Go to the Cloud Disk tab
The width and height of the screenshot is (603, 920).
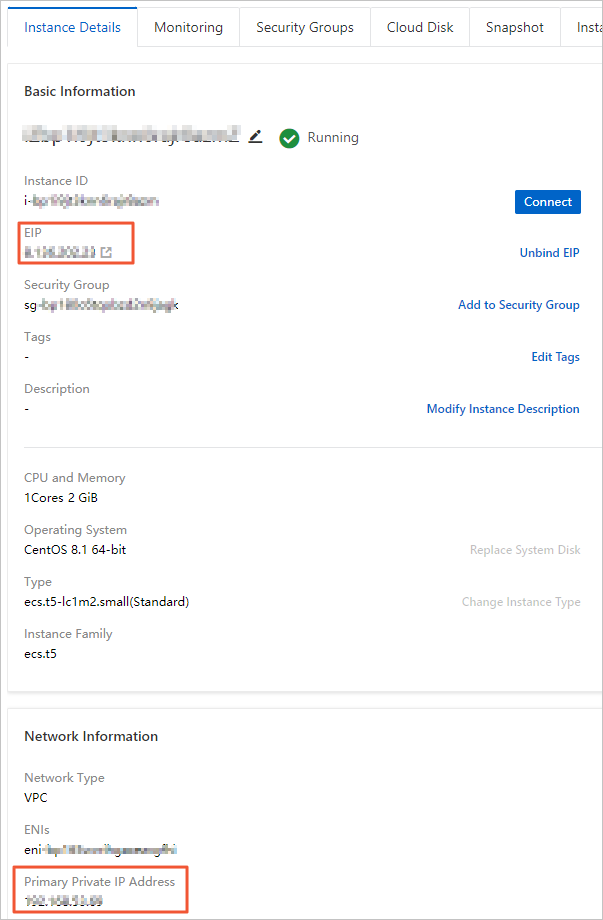click(420, 27)
